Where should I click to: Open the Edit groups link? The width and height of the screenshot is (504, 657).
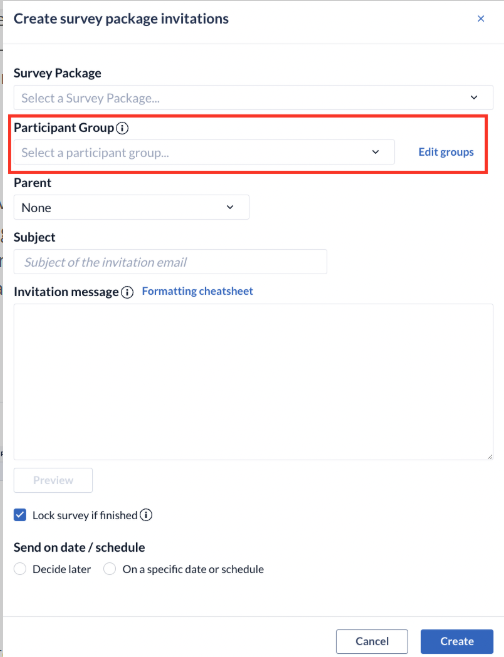click(446, 152)
